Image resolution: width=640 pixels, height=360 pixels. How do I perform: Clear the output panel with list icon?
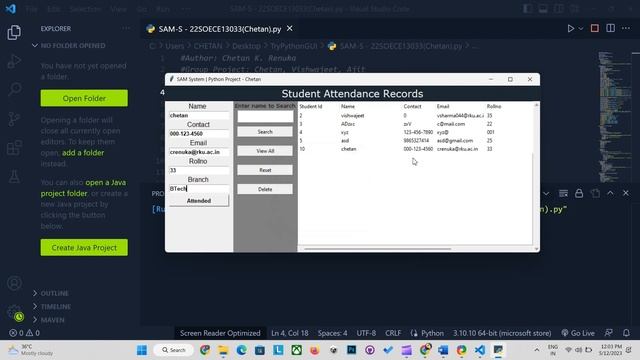click(563, 193)
